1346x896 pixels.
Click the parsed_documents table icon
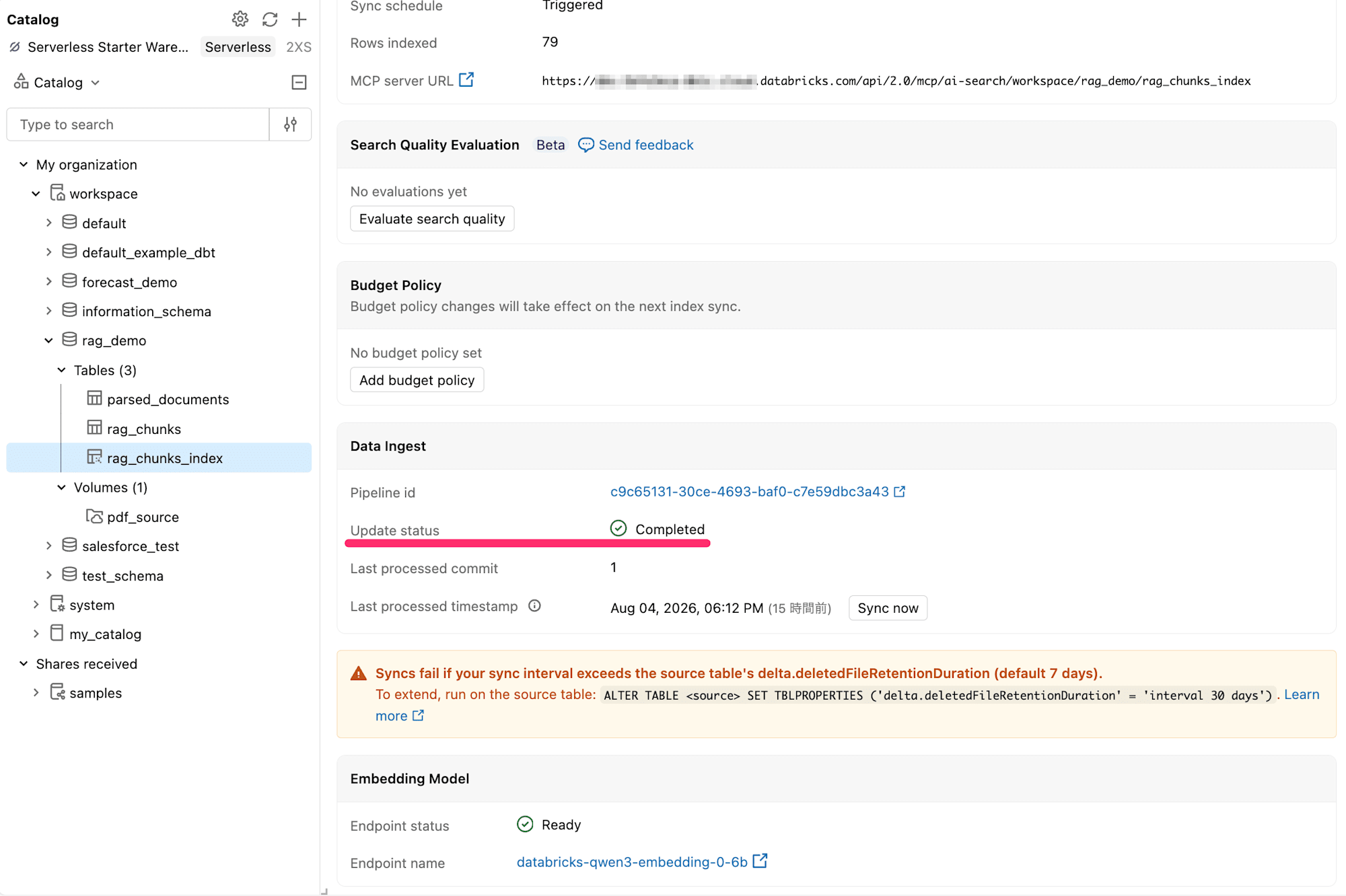(94, 398)
